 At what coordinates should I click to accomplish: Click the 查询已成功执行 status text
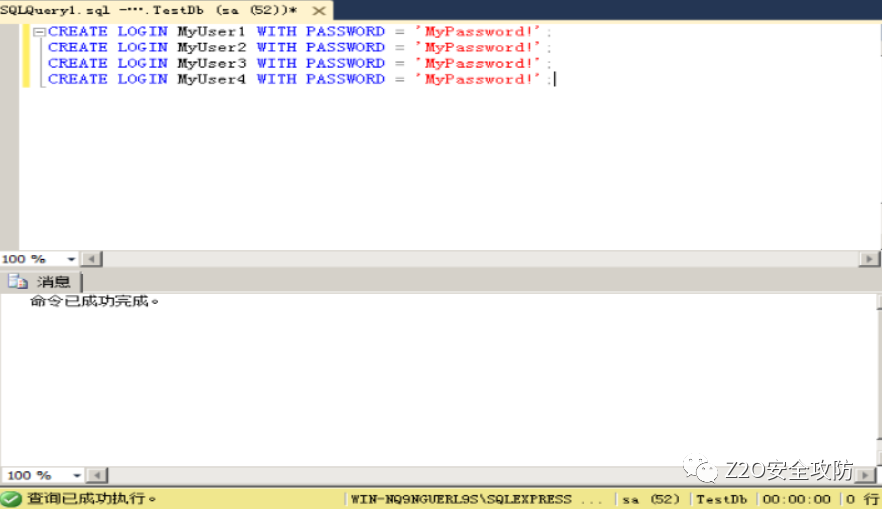(x=92, y=498)
